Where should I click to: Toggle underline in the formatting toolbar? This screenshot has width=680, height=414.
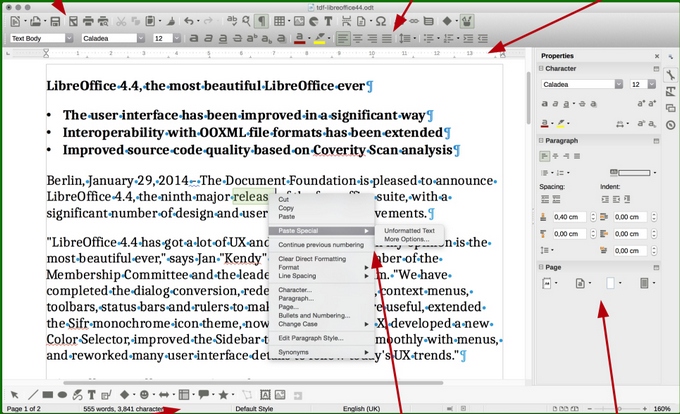tap(223, 39)
